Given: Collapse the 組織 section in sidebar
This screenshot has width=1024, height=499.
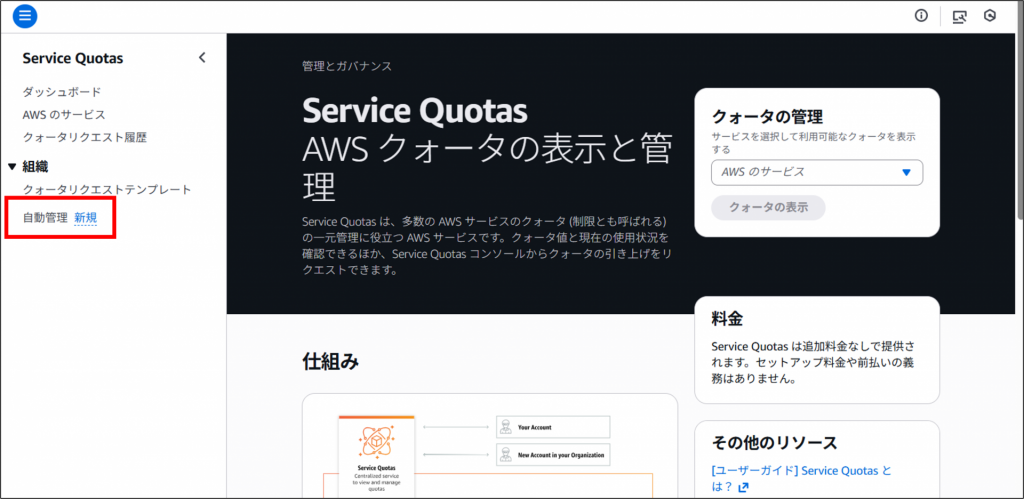Looking at the screenshot, I should point(12,167).
